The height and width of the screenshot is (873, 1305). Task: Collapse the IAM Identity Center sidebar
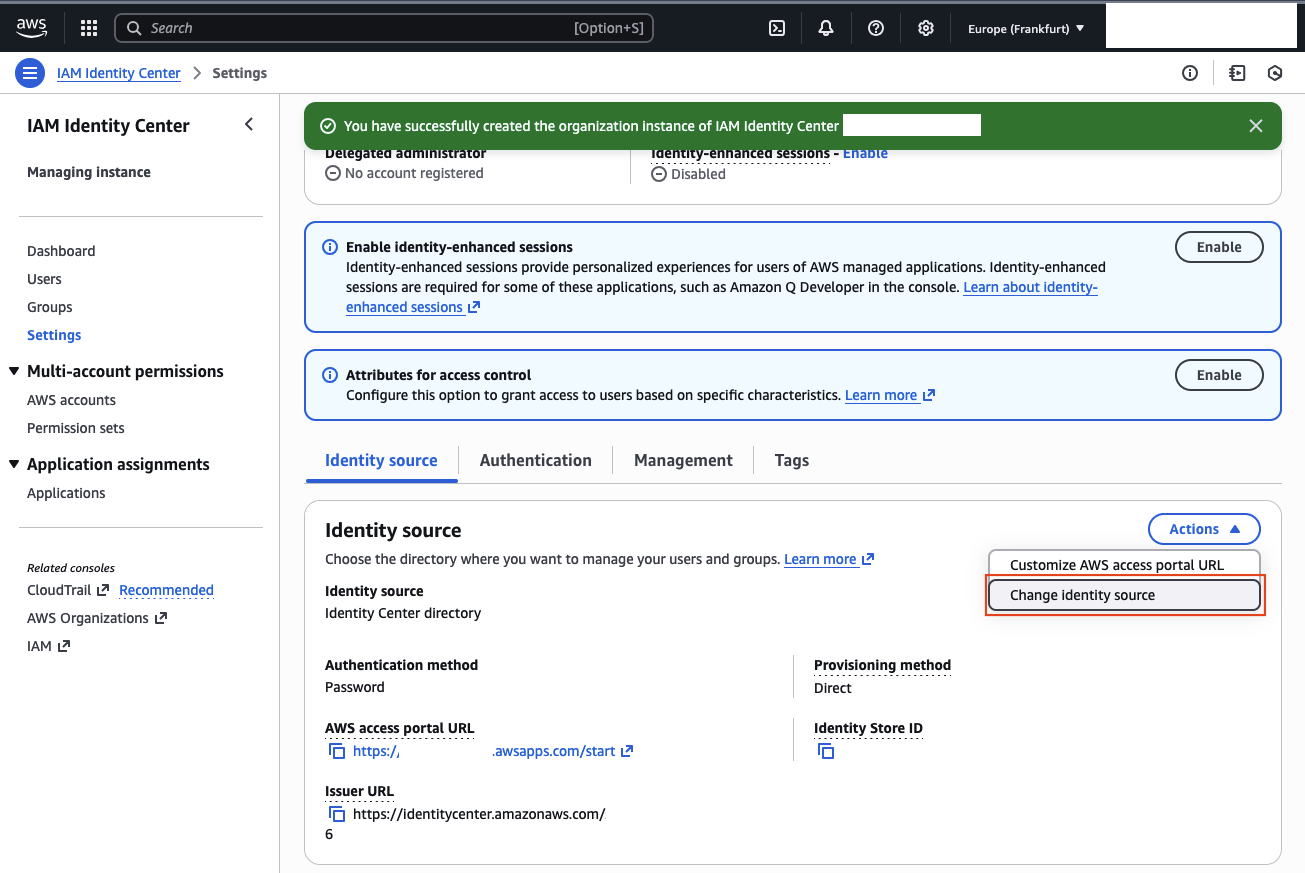(x=249, y=124)
